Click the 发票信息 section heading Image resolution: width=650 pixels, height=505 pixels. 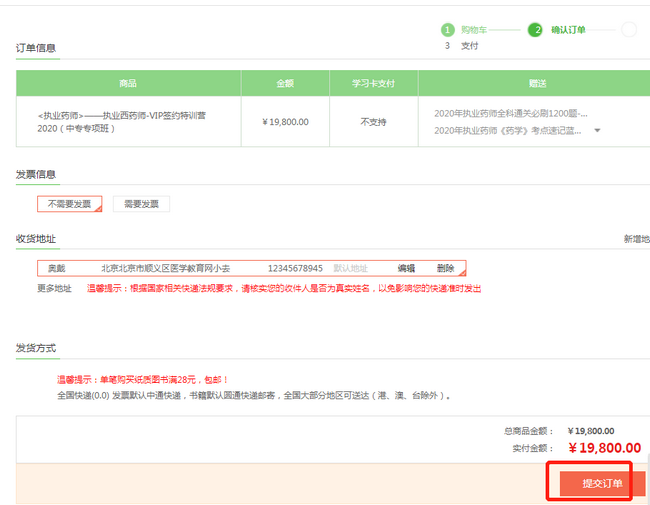pyautogui.click(x=36, y=174)
